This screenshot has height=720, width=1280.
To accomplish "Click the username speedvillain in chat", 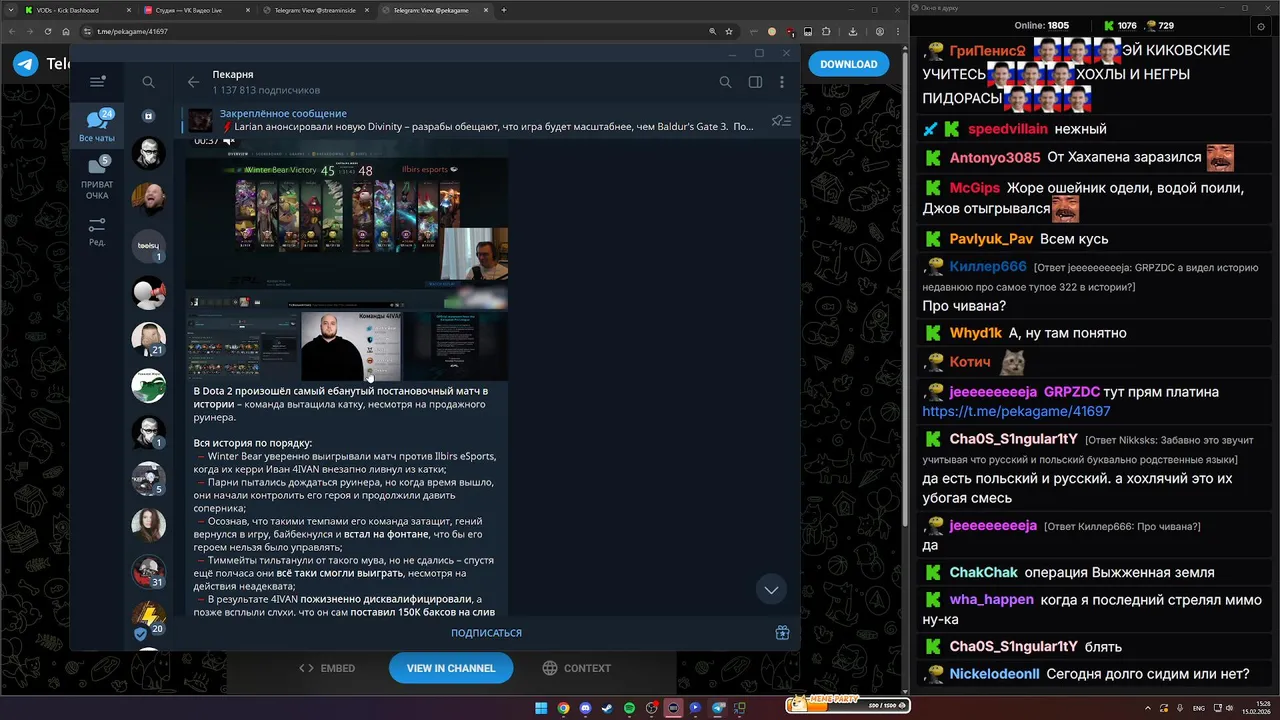I will pos(1008,129).
